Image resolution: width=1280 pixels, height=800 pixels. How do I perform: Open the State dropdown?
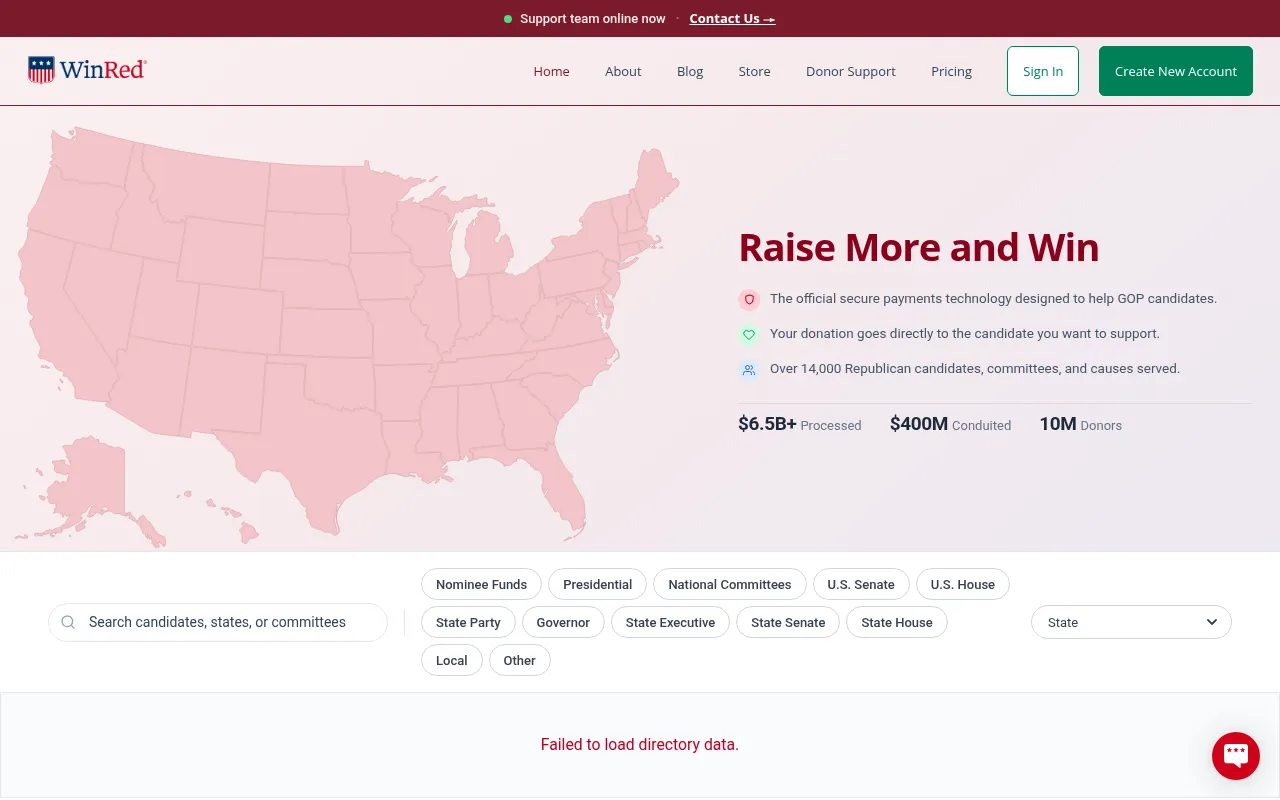1131,622
